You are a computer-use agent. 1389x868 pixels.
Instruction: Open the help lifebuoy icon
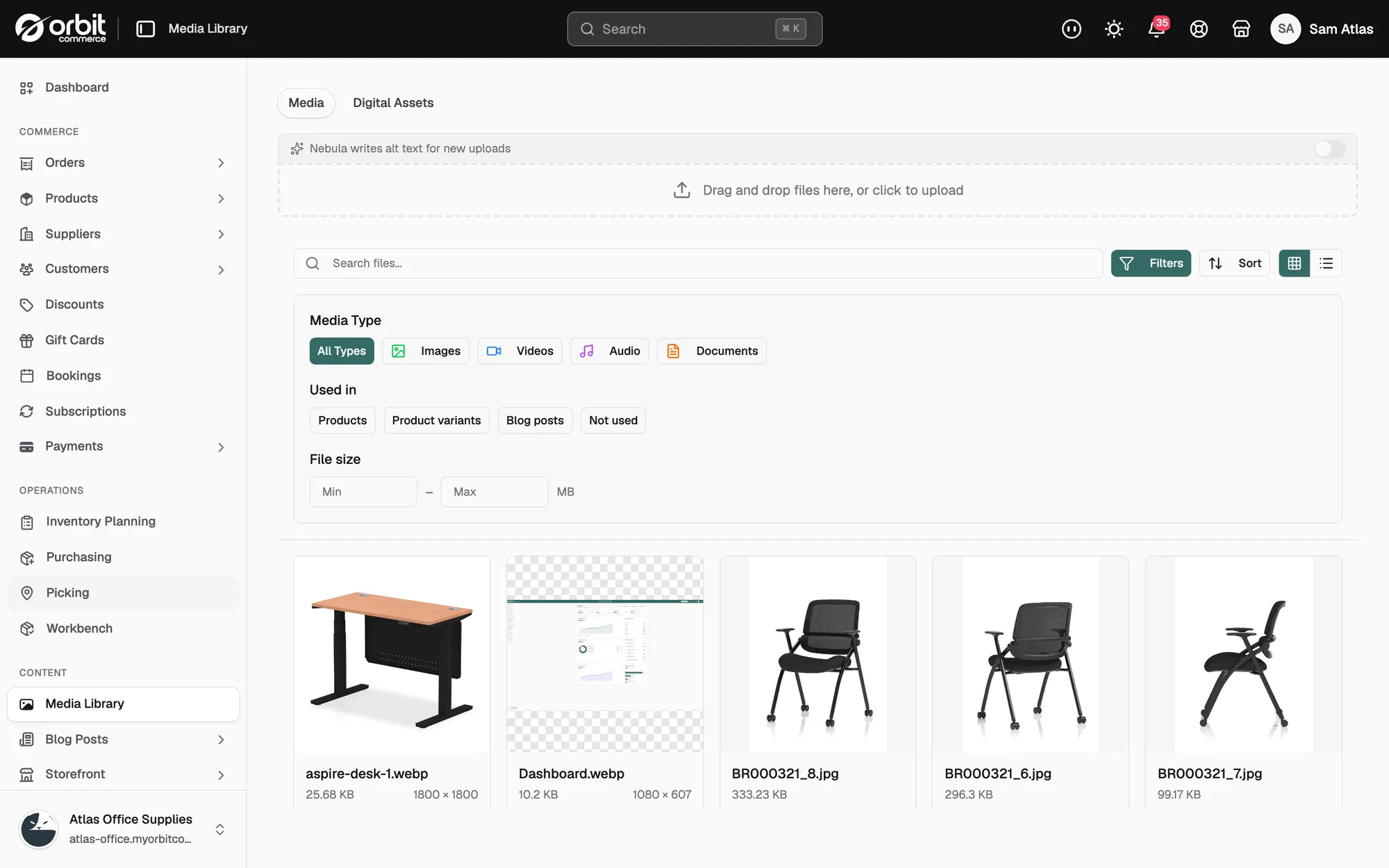pos(1199,28)
